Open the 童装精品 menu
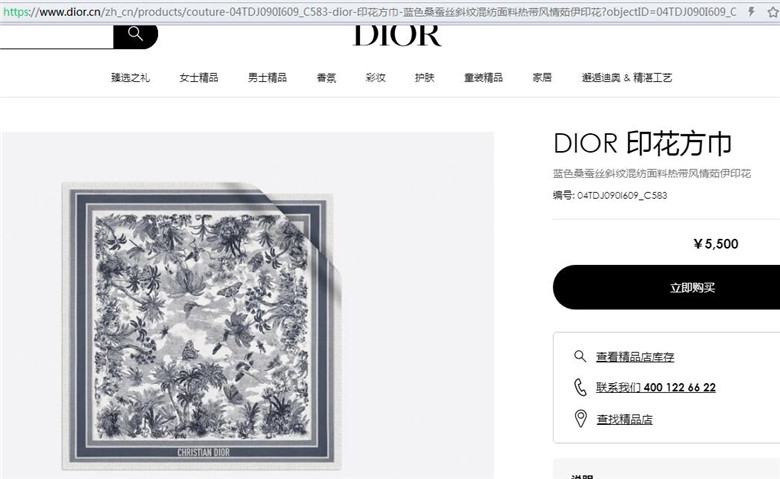The image size is (780, 479). (484, 78)
